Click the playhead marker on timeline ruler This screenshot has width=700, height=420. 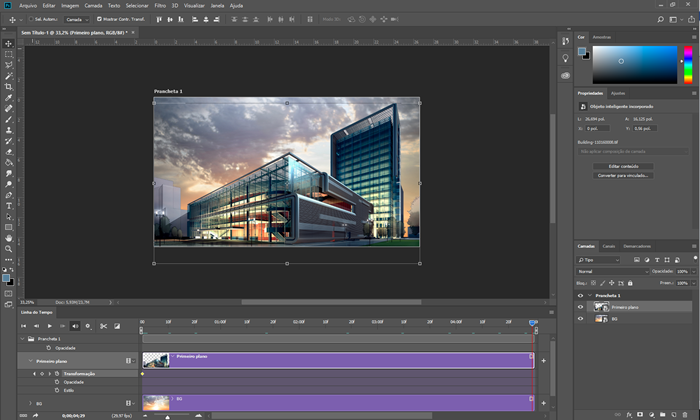[x=532, y=322]
